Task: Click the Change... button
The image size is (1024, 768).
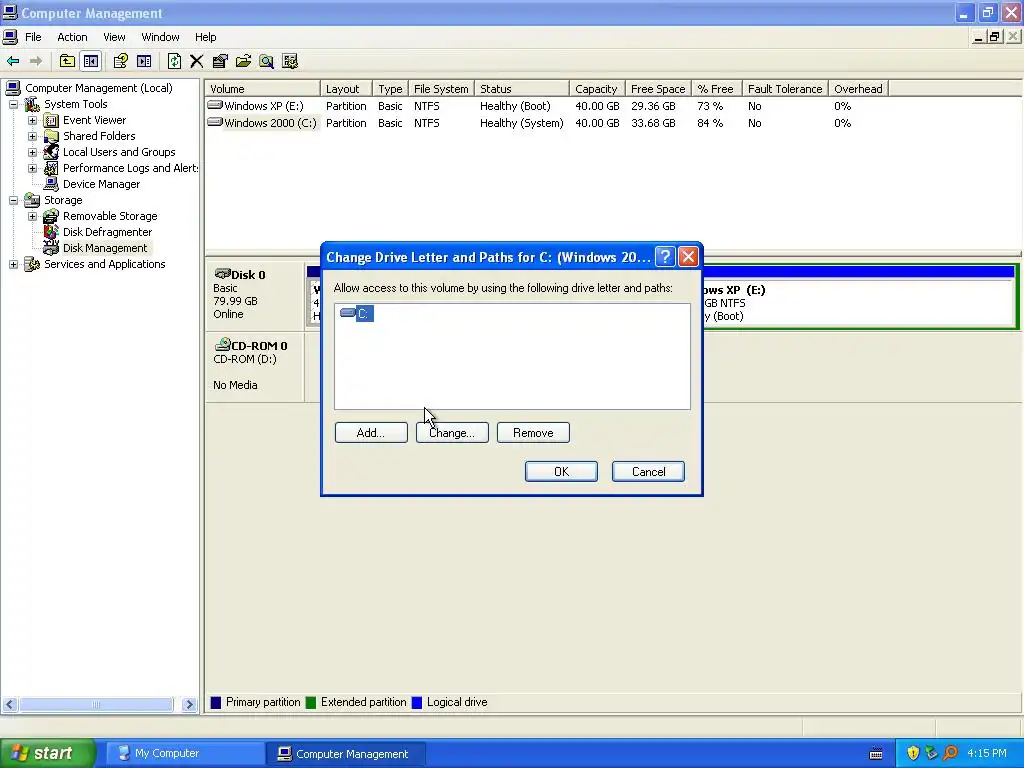Action: pos(452,432)
